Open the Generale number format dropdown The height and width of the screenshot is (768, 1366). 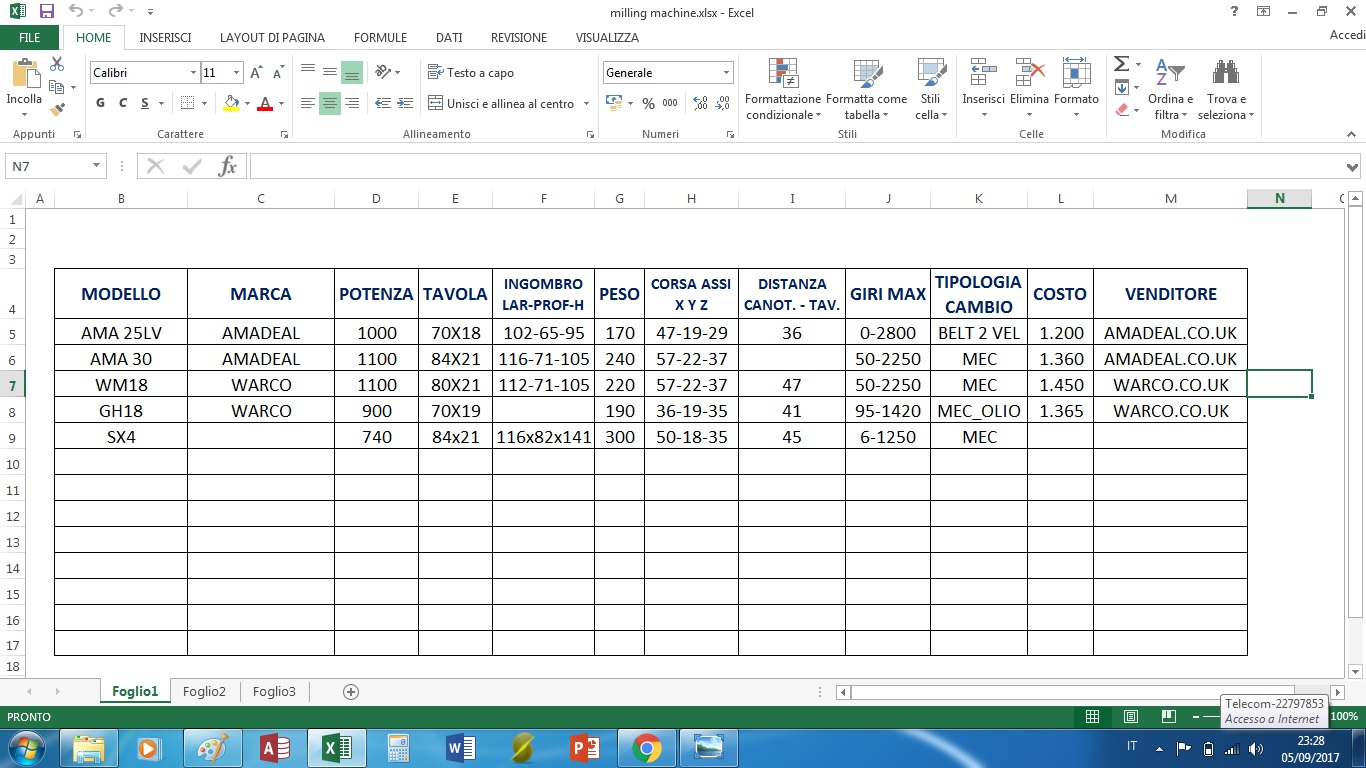pyautogui.click(x=726, y=73)
